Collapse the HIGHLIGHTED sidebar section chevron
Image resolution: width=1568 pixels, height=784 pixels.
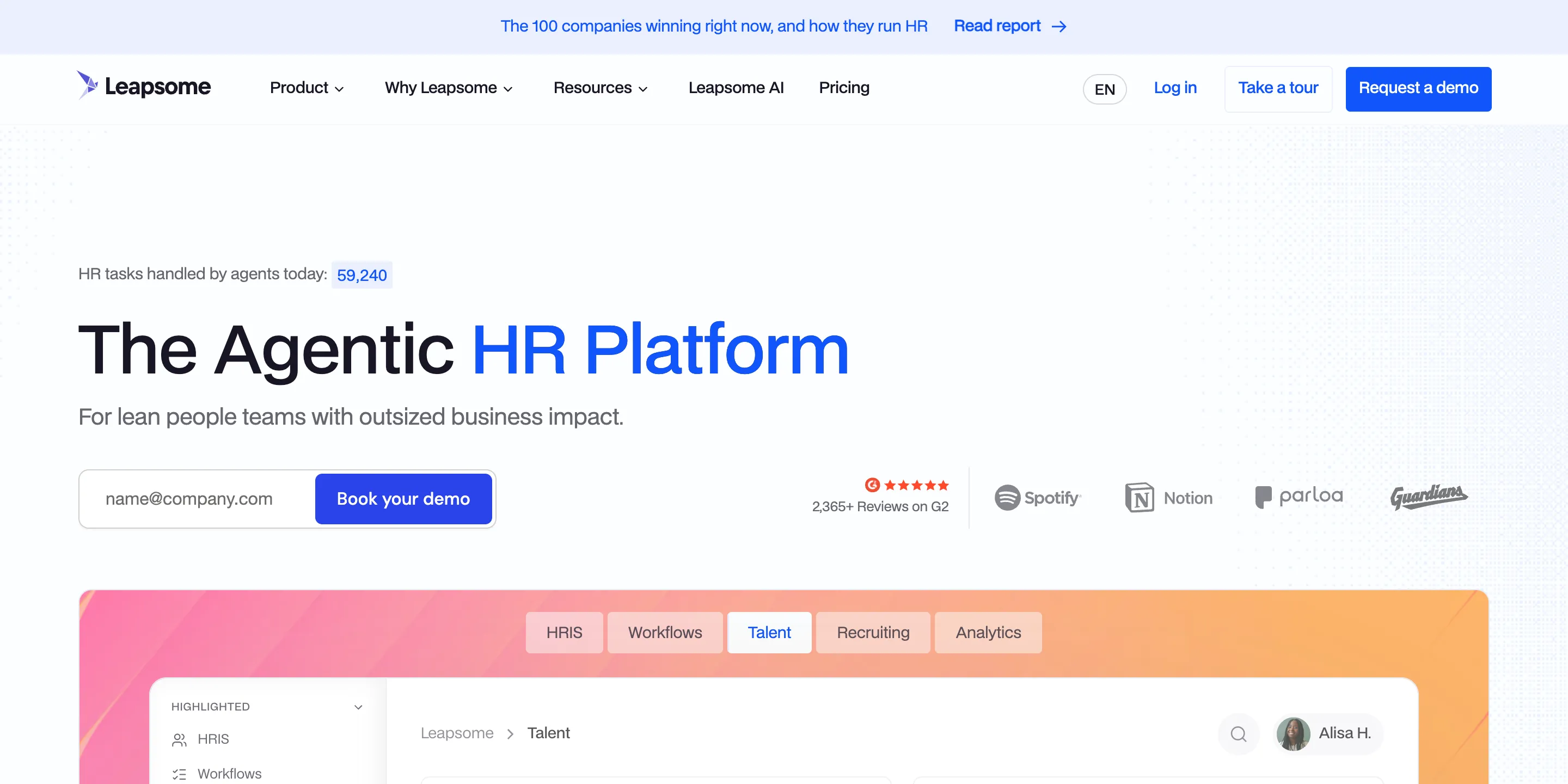pos(358,707)
